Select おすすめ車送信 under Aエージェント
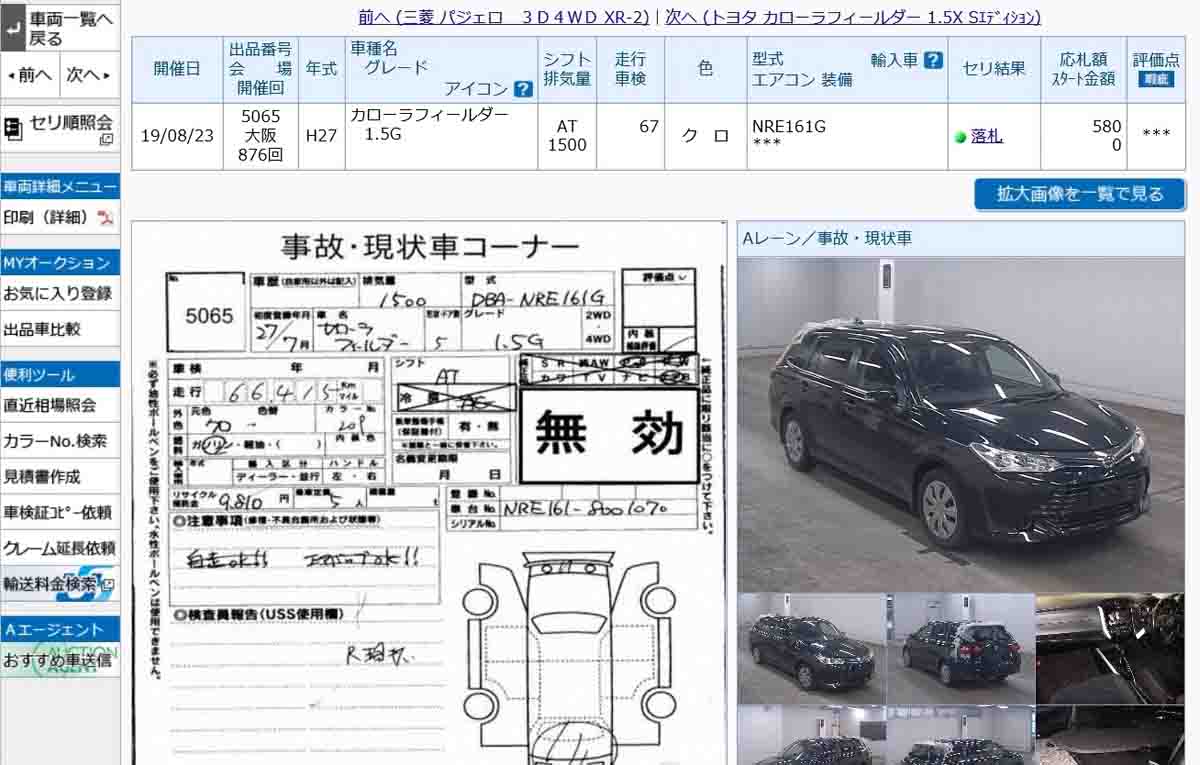 (60, 660)
